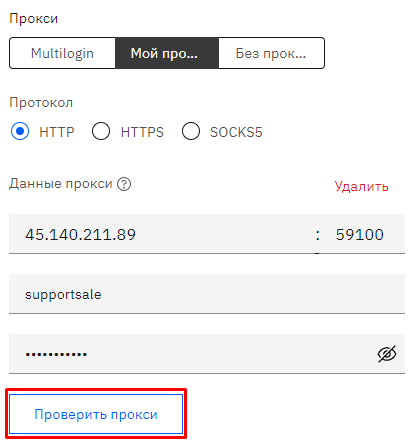Click into the masked password field
This screenshot has width=418, height=445.
tap(190, 354)
